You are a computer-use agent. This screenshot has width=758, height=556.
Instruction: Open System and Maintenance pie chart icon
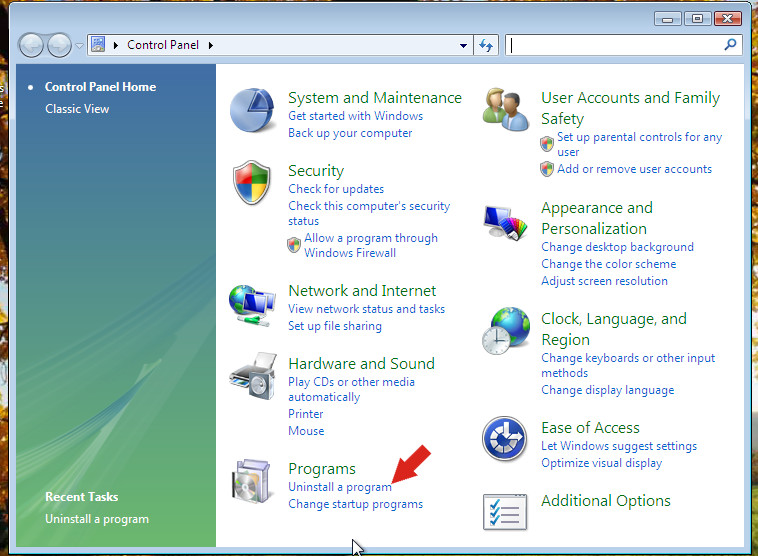pyautogui.click(x=252, y=110)
